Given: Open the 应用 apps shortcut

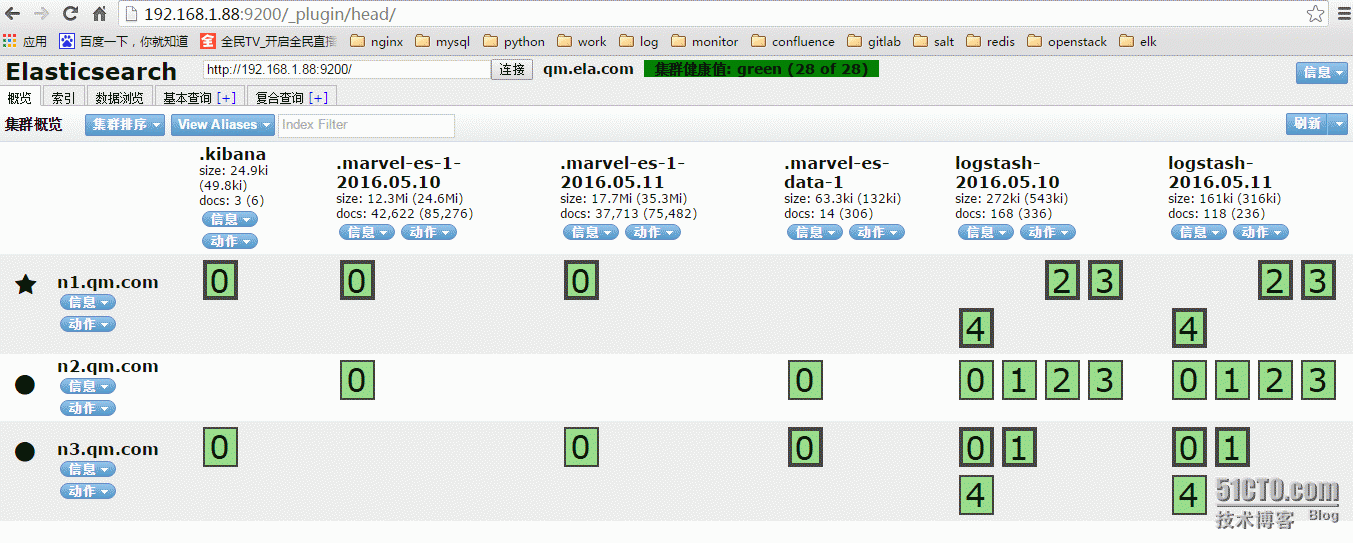Looking at the screenshot, I should click(x=25, y=42).
